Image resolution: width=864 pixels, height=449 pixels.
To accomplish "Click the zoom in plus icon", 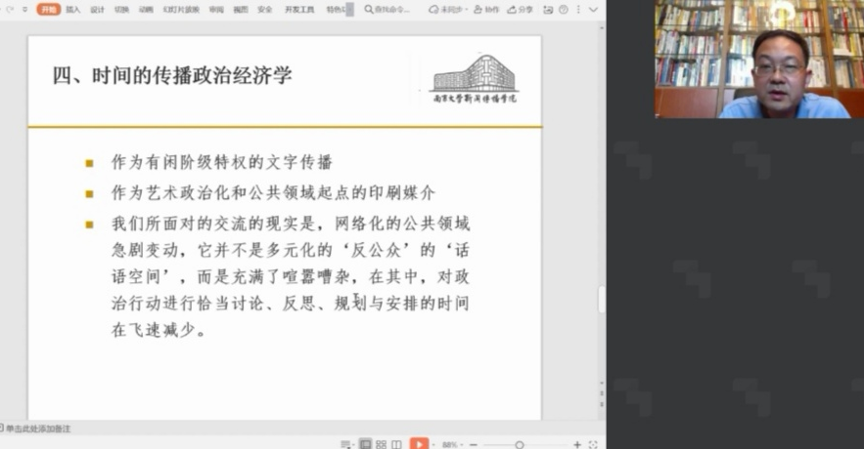I will (x=577, y=444).
